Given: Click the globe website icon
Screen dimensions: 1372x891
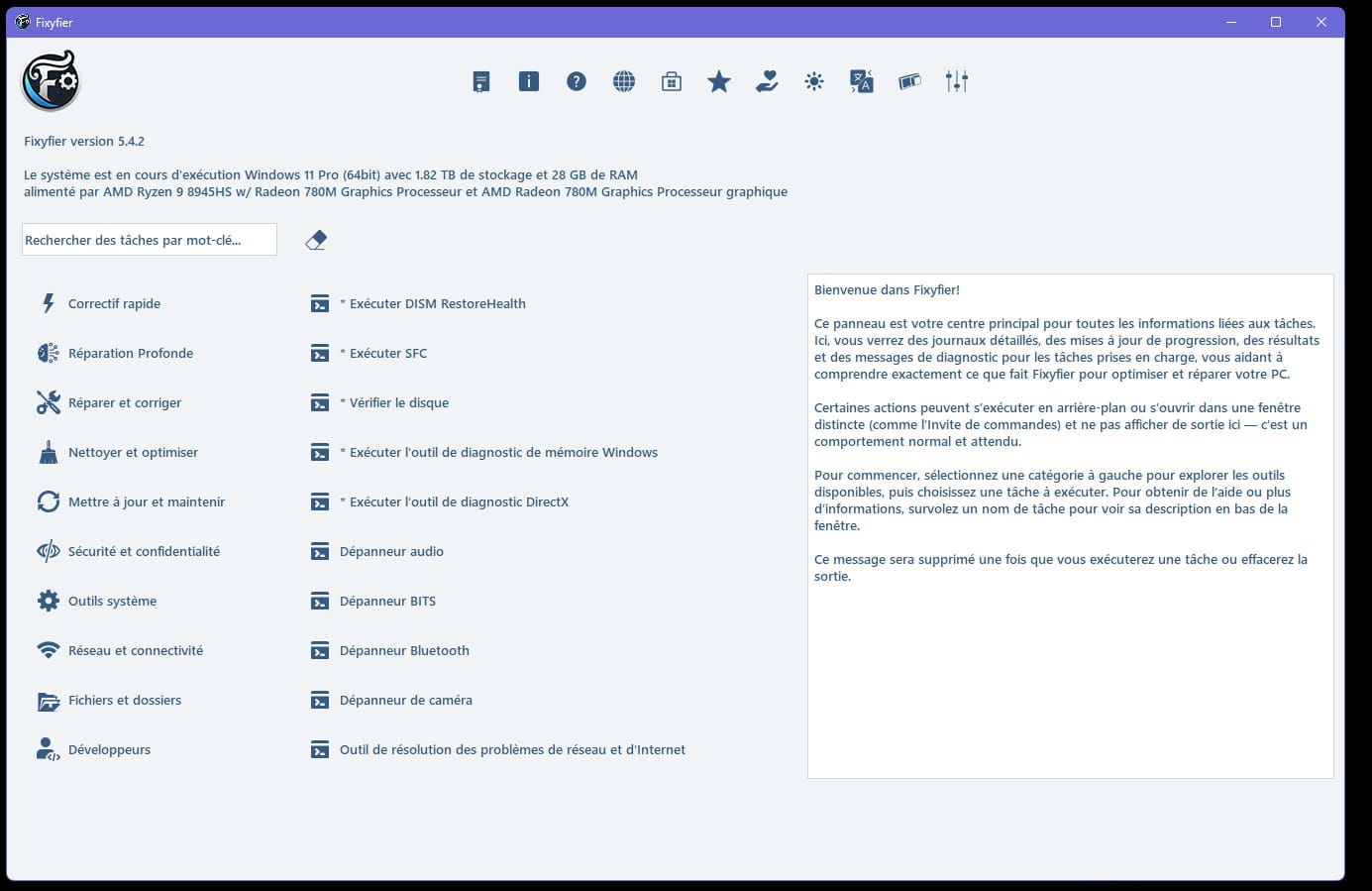Looking at the screenshot, I should (x=624, y=81).
